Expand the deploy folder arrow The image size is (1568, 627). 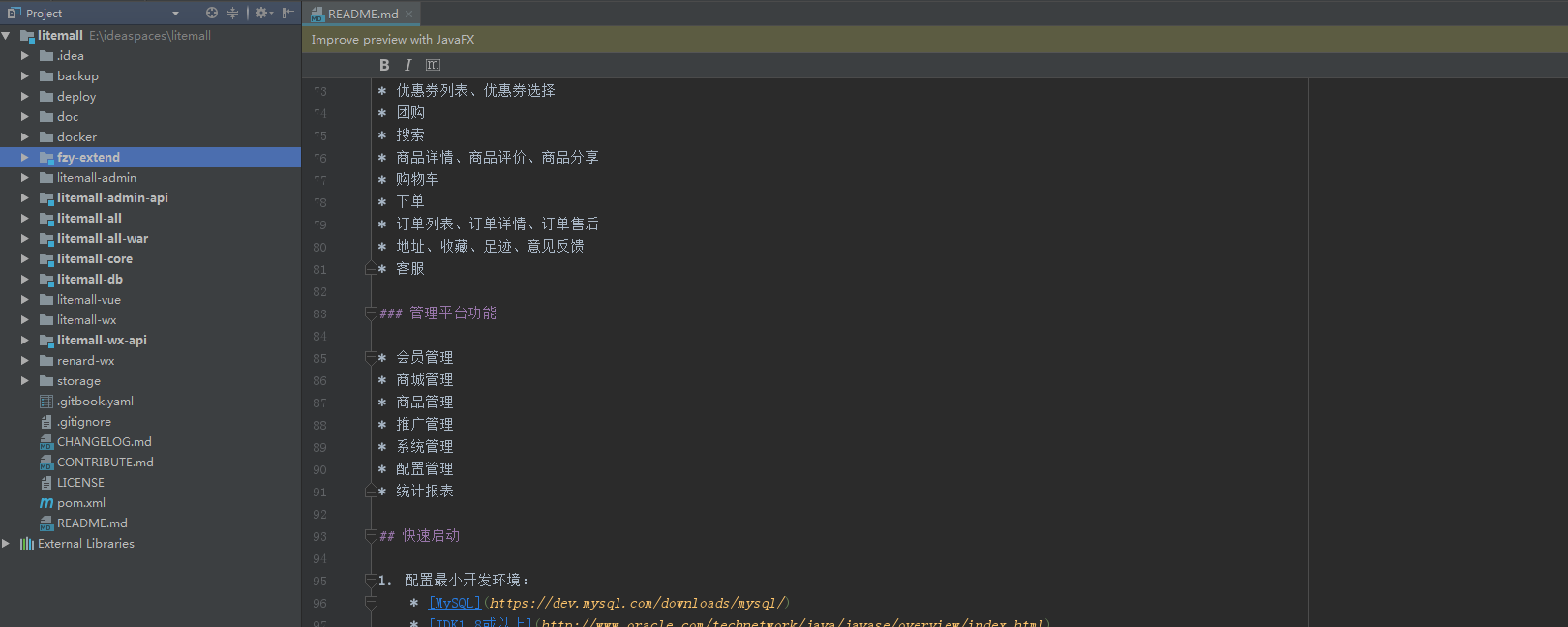[25, 97]
